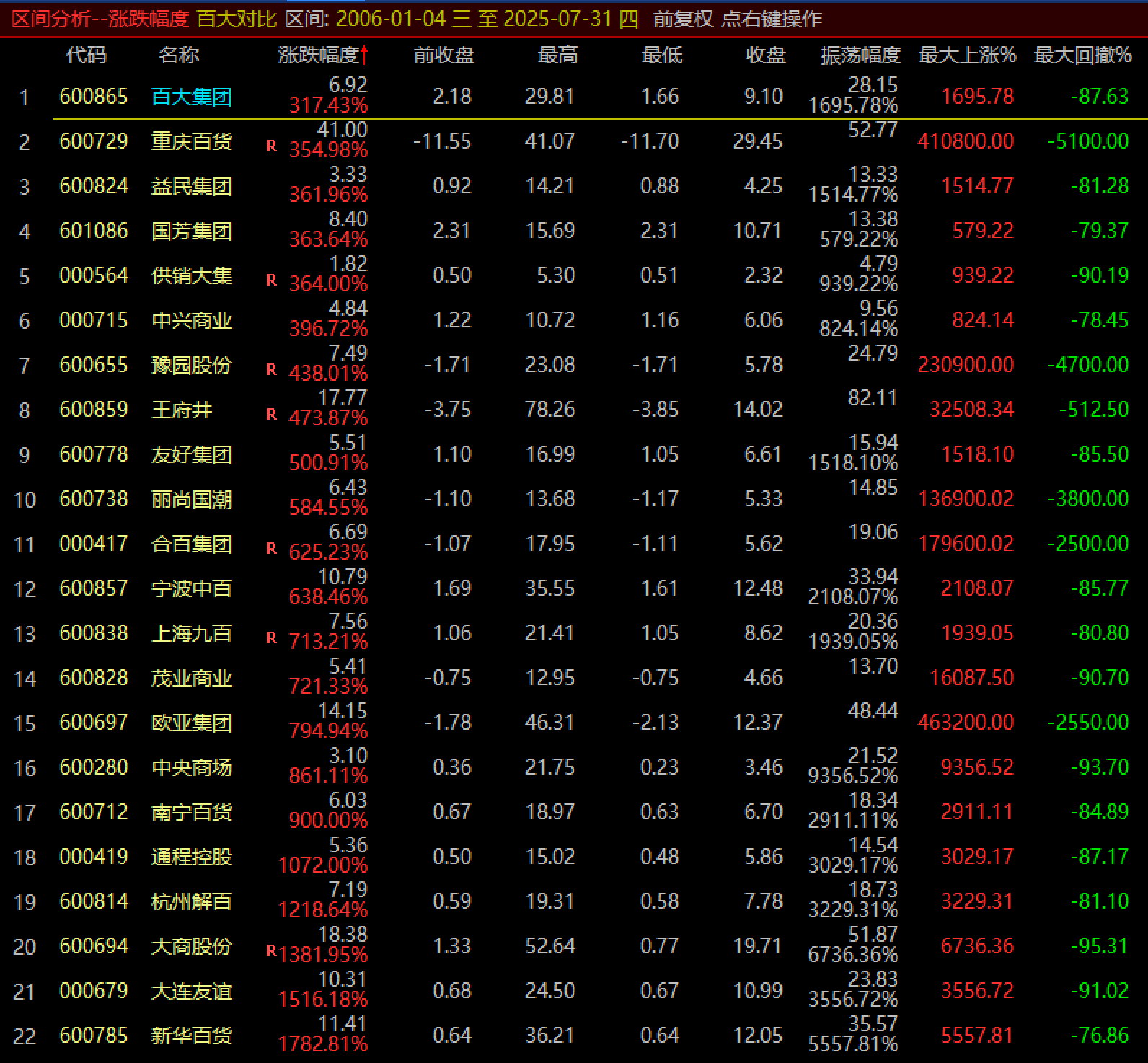The height and width of the screenshot is (1063, 1148).
Task: Click the 最大上涨% column header
Action: (967, 55)
